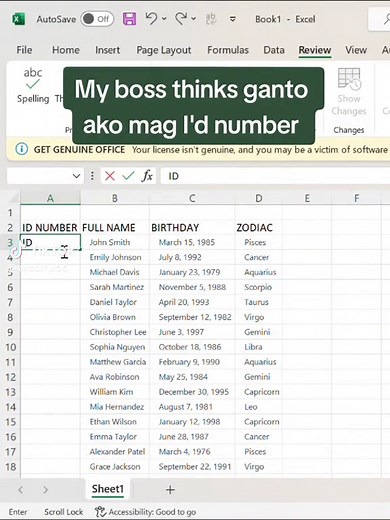This screenshot has height=520, width=390.
Task: Select the Leo cell
Action: pos(259,407)
